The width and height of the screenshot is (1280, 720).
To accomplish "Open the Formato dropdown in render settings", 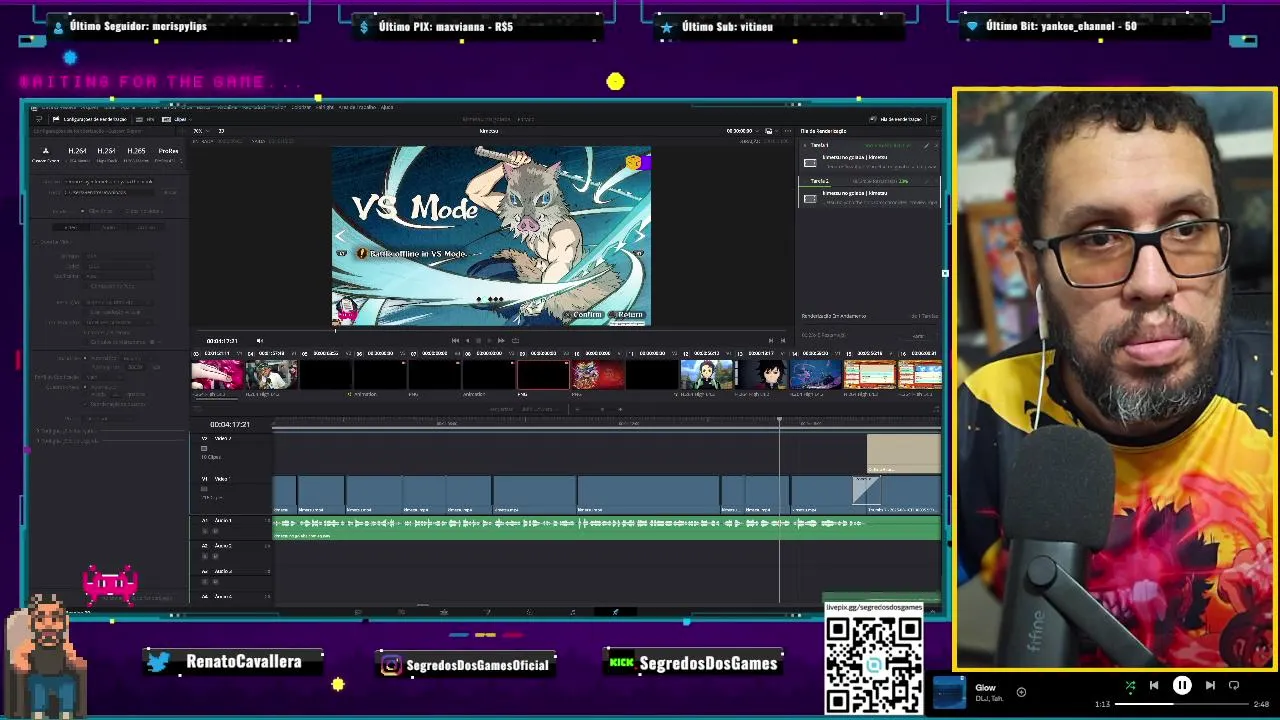I will tap(118, 256).
